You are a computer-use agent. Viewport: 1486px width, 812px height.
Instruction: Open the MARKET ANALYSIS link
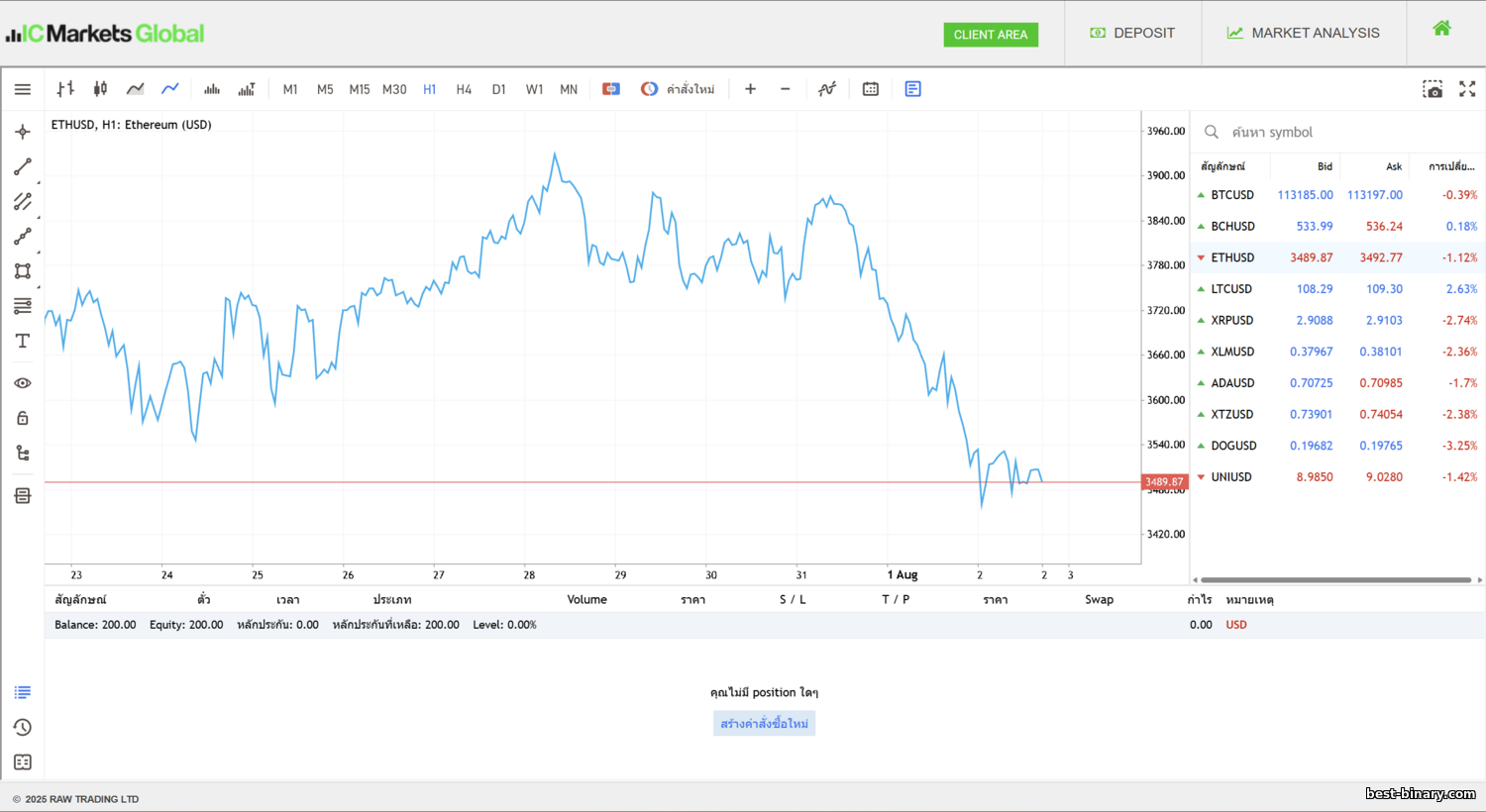(x=1304, y=33)
